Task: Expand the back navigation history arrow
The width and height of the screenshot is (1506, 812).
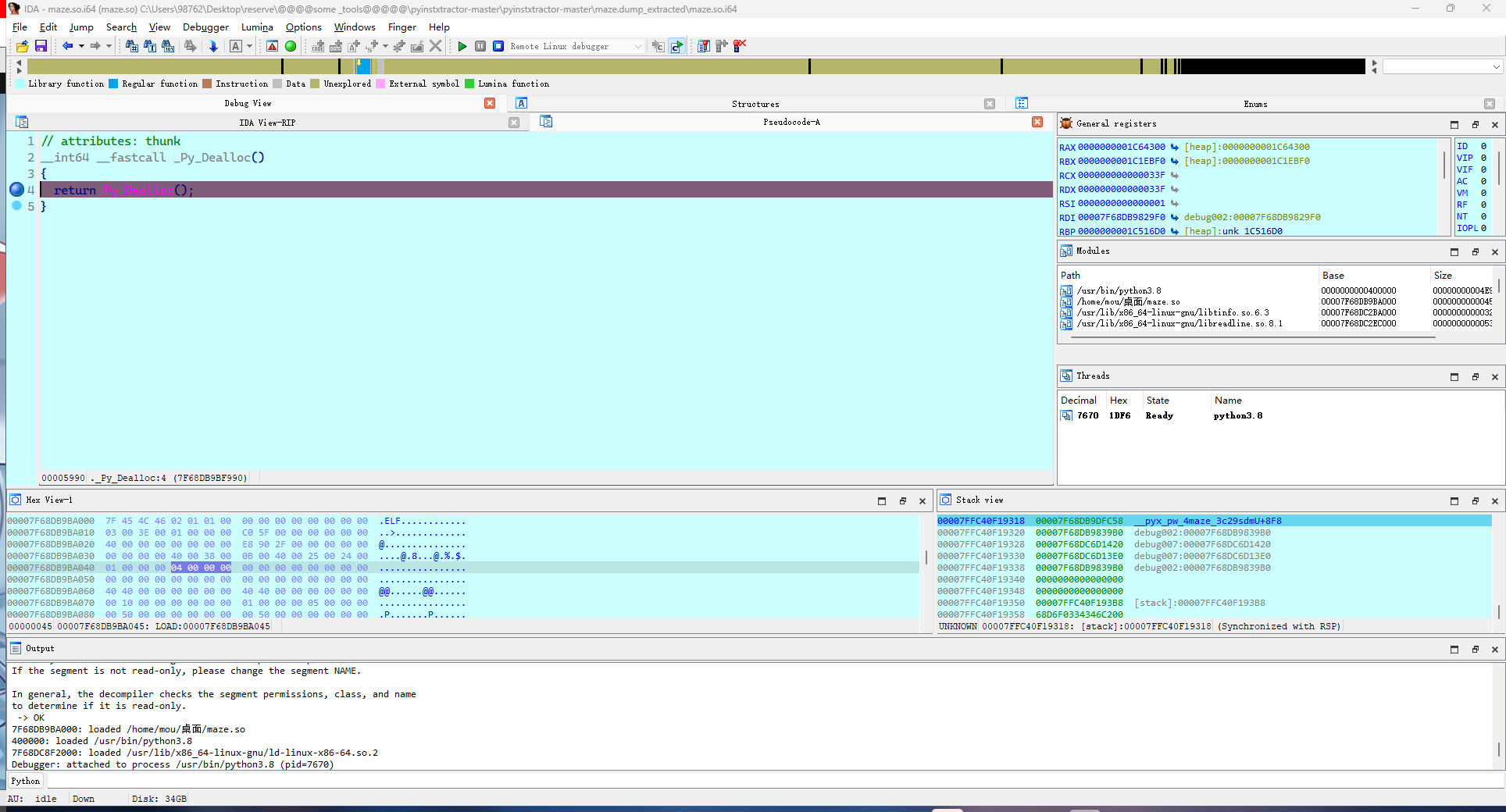Action: click(x=81, y=47)
